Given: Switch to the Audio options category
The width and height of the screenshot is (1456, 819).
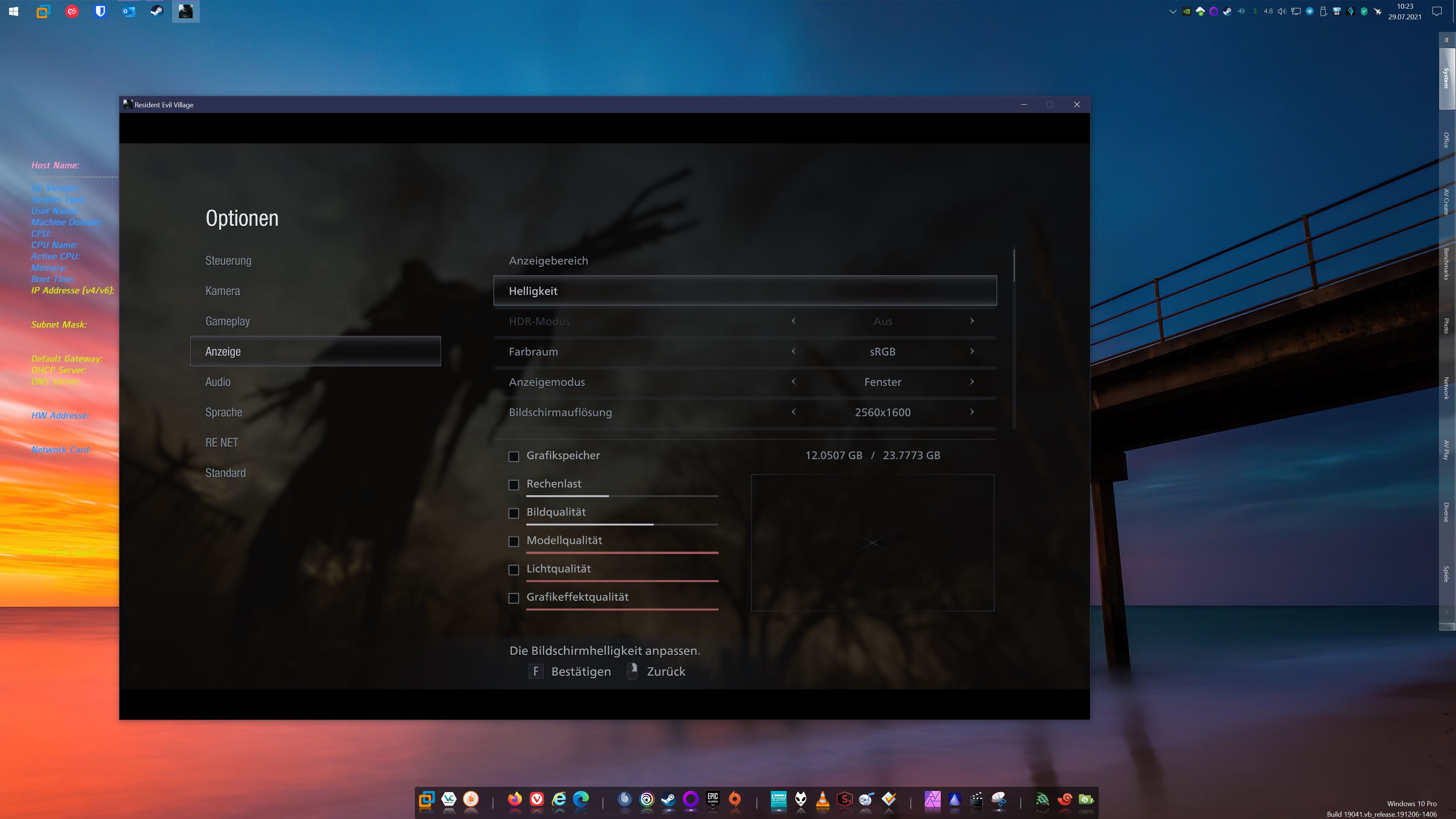Looking at the screenshot, I should [x=218, y=382].
